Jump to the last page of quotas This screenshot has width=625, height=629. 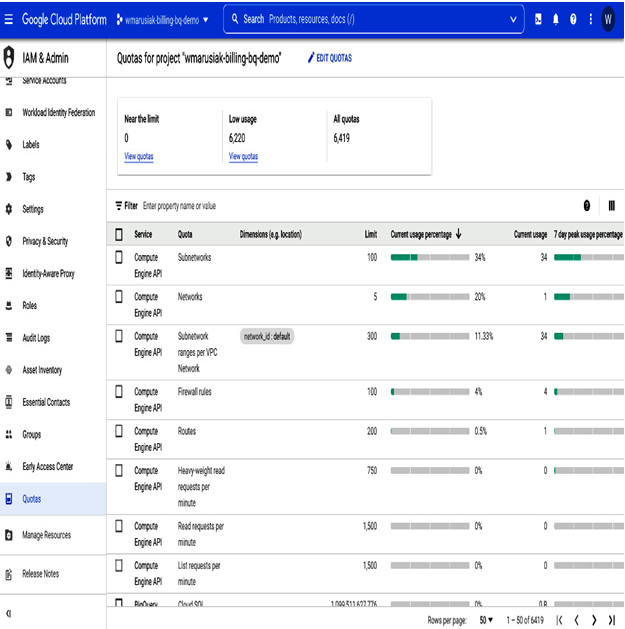(611, 620)
